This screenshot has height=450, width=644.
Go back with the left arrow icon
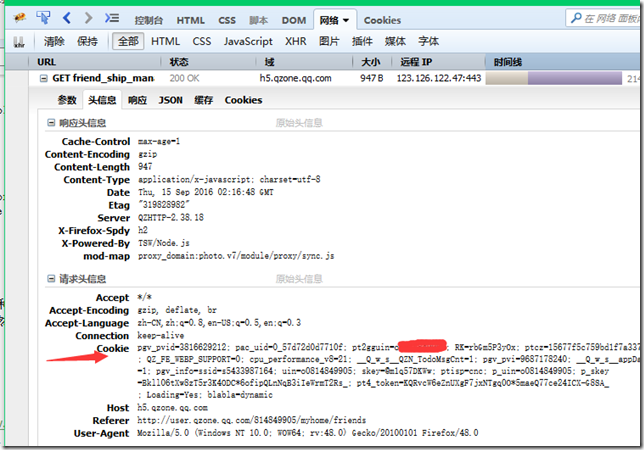pos(67,18)
